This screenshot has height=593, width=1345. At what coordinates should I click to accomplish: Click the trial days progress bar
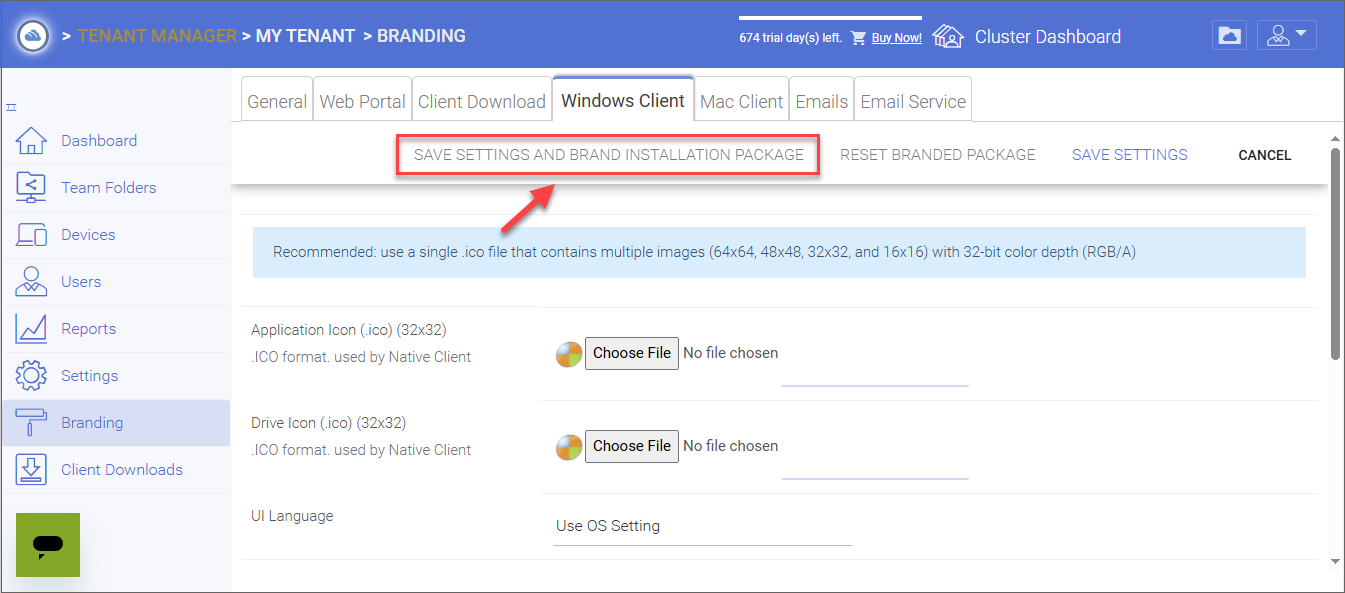830,18
